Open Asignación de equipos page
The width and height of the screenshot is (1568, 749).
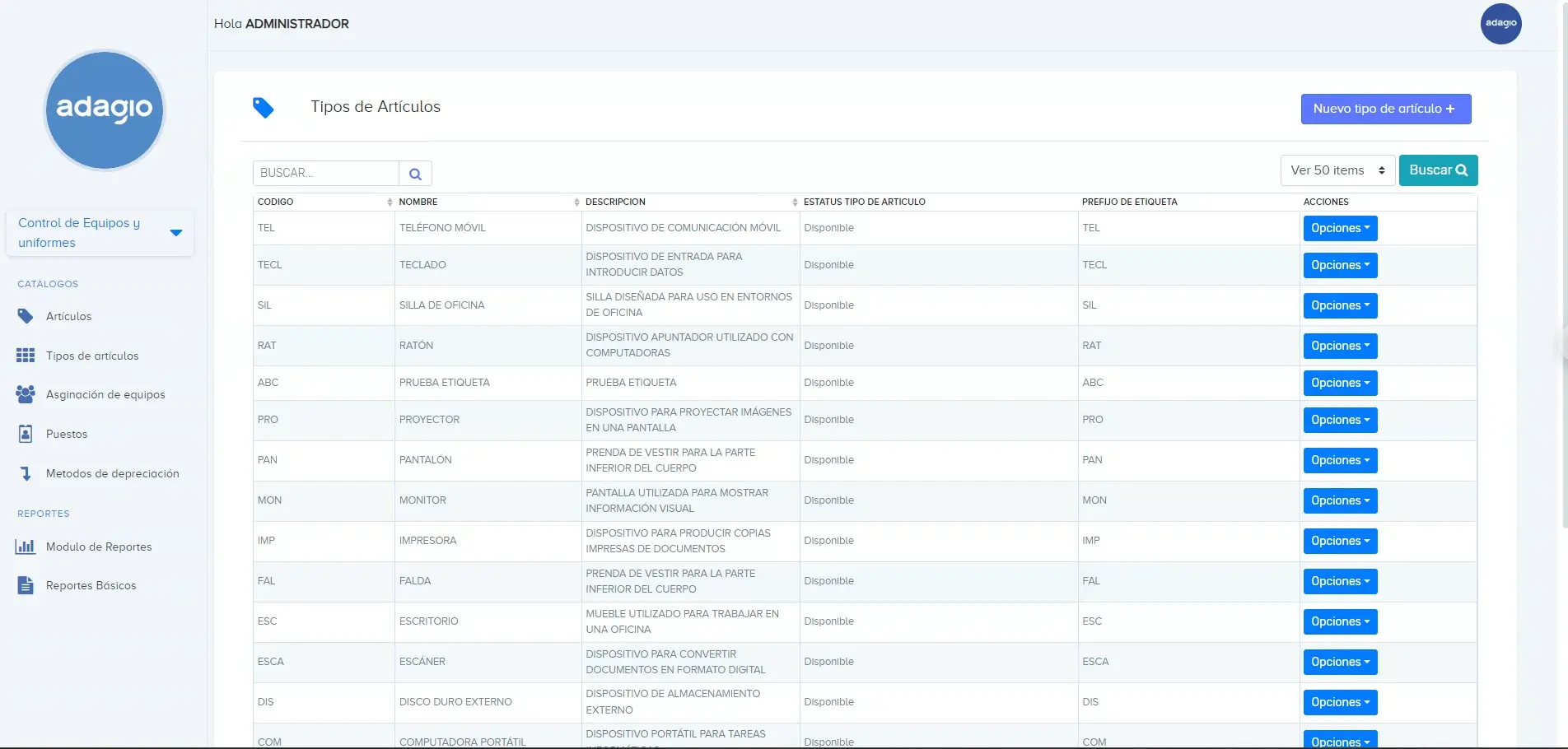point(105,394)
